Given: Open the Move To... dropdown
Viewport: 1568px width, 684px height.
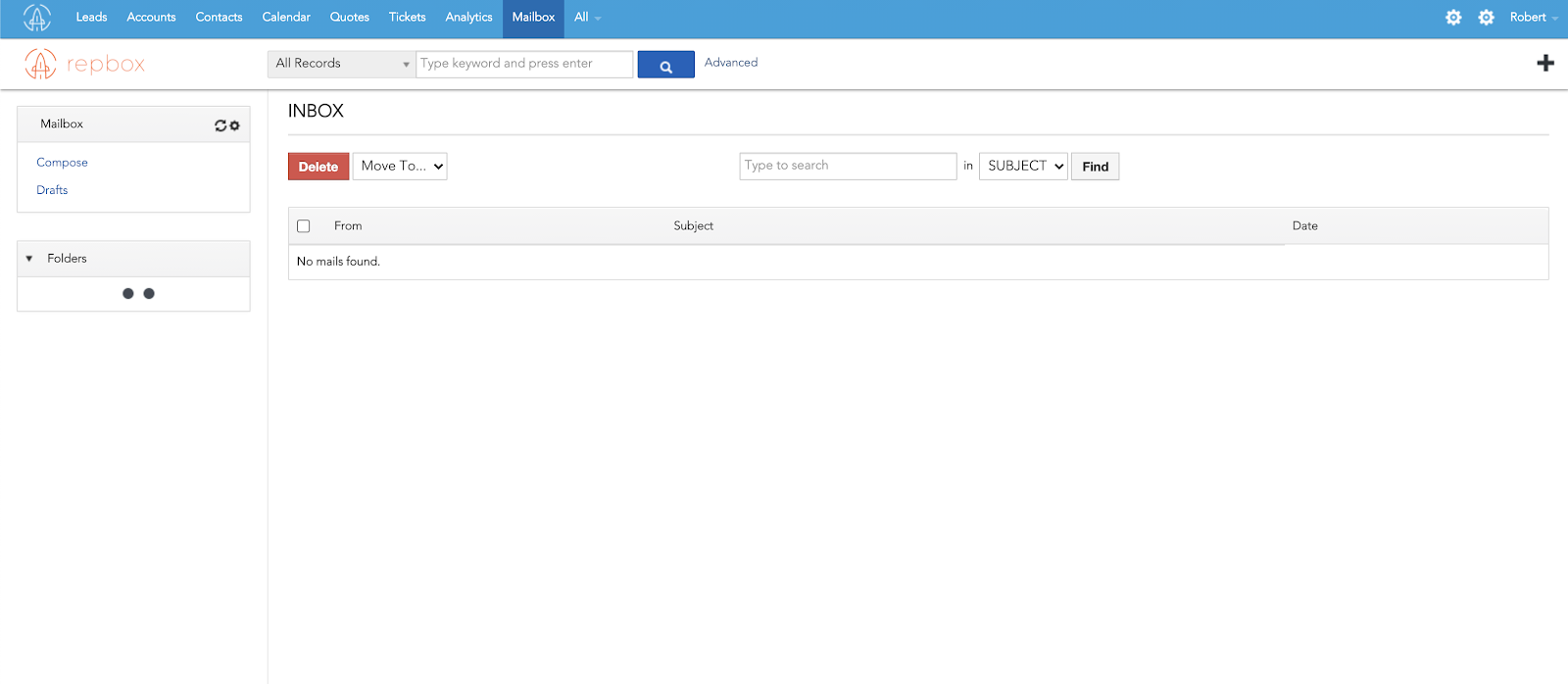Looking at the screenshot, I should pyautogui.click(x=400, y=167).
